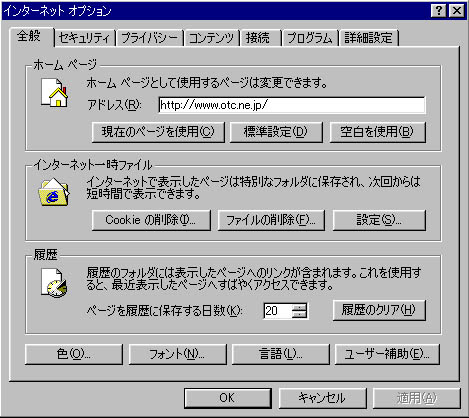
Task: Click 現在のページを使用 button
Action: [158, 132]
